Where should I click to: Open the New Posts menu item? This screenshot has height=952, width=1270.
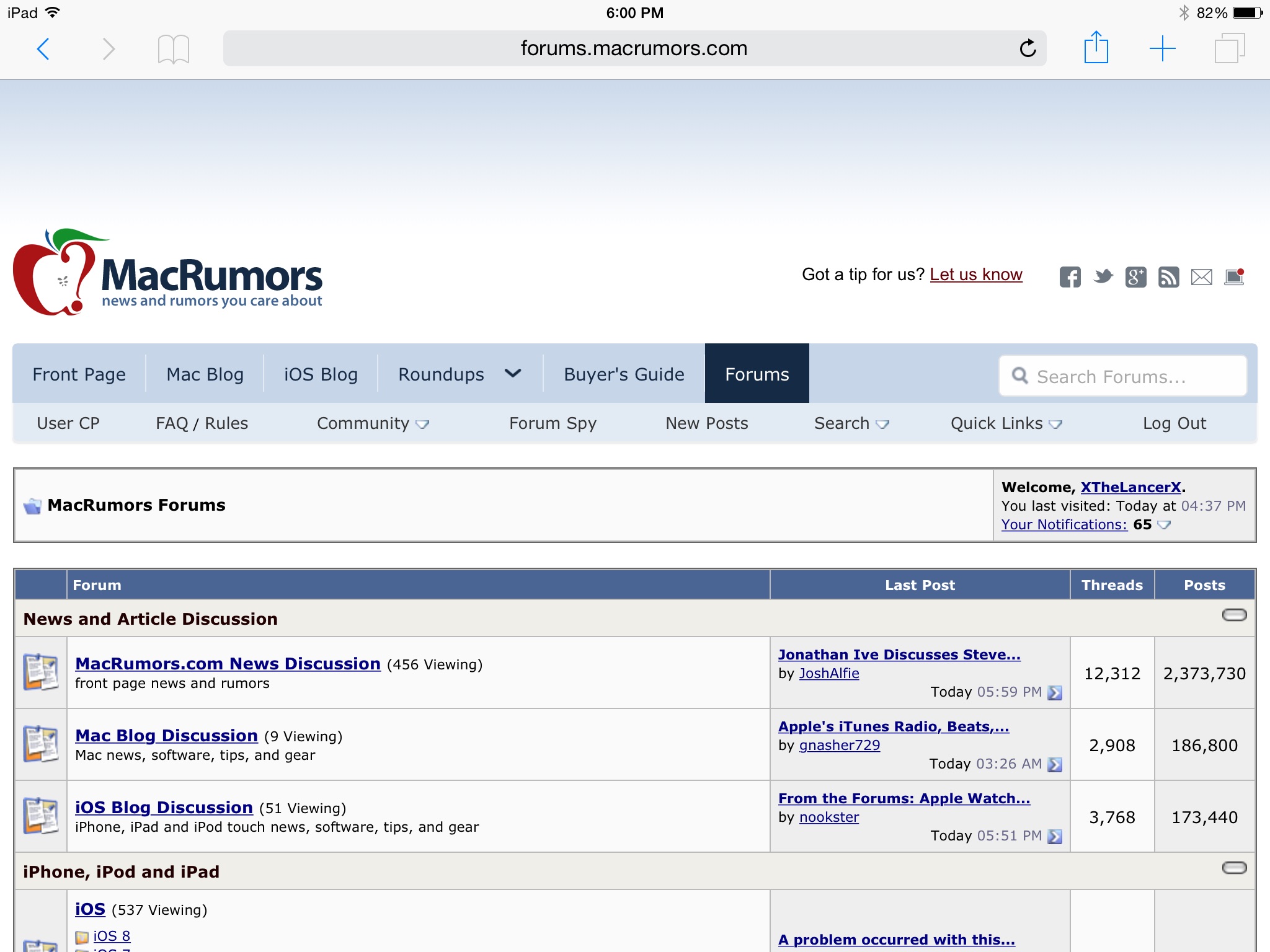[x=706, y=423]
